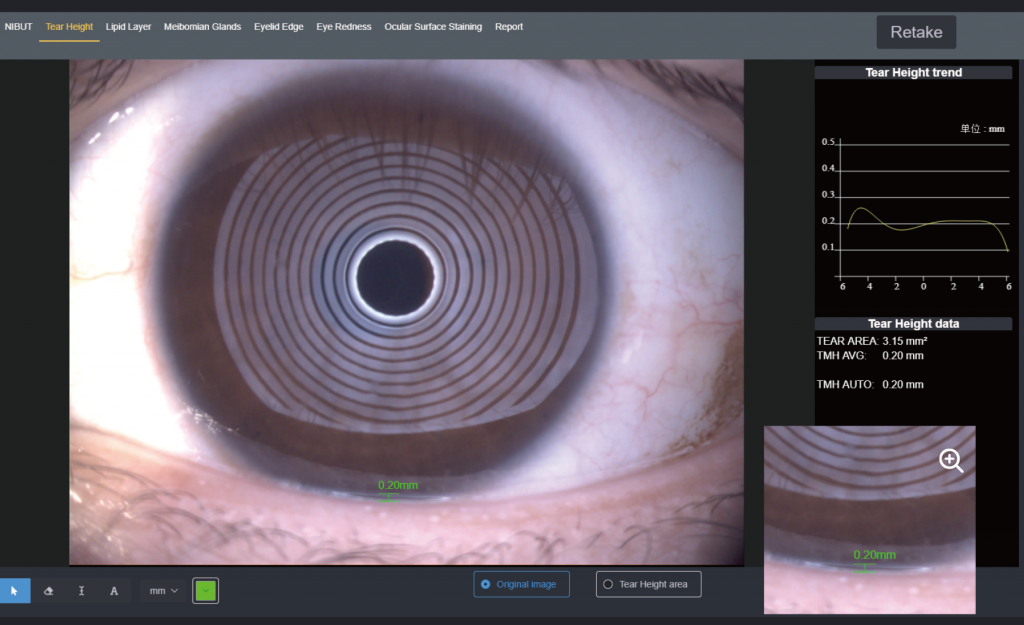The height and width of the screenshot is (625, 1024).
Task: Click the Retake button
Action: 916,32
